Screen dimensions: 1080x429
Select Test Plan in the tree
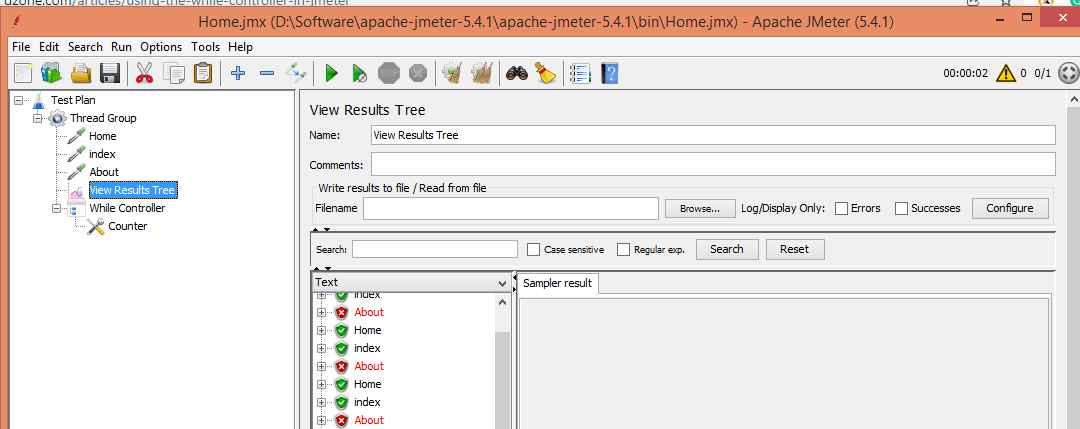tap(73, 101)
